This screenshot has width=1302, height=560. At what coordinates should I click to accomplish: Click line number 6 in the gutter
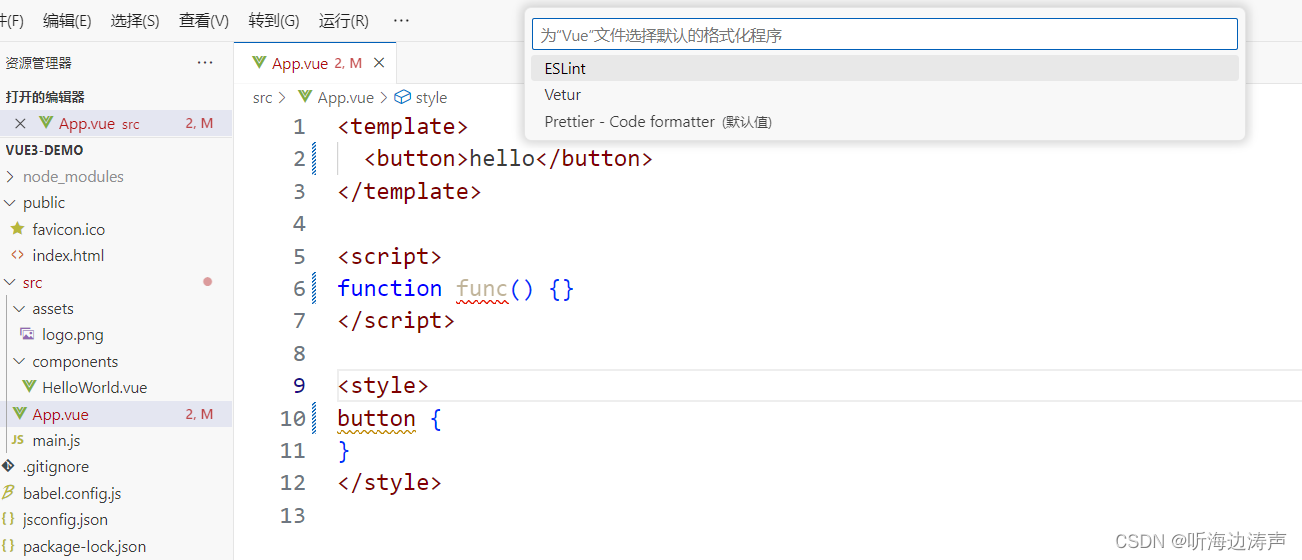point(299,289)
